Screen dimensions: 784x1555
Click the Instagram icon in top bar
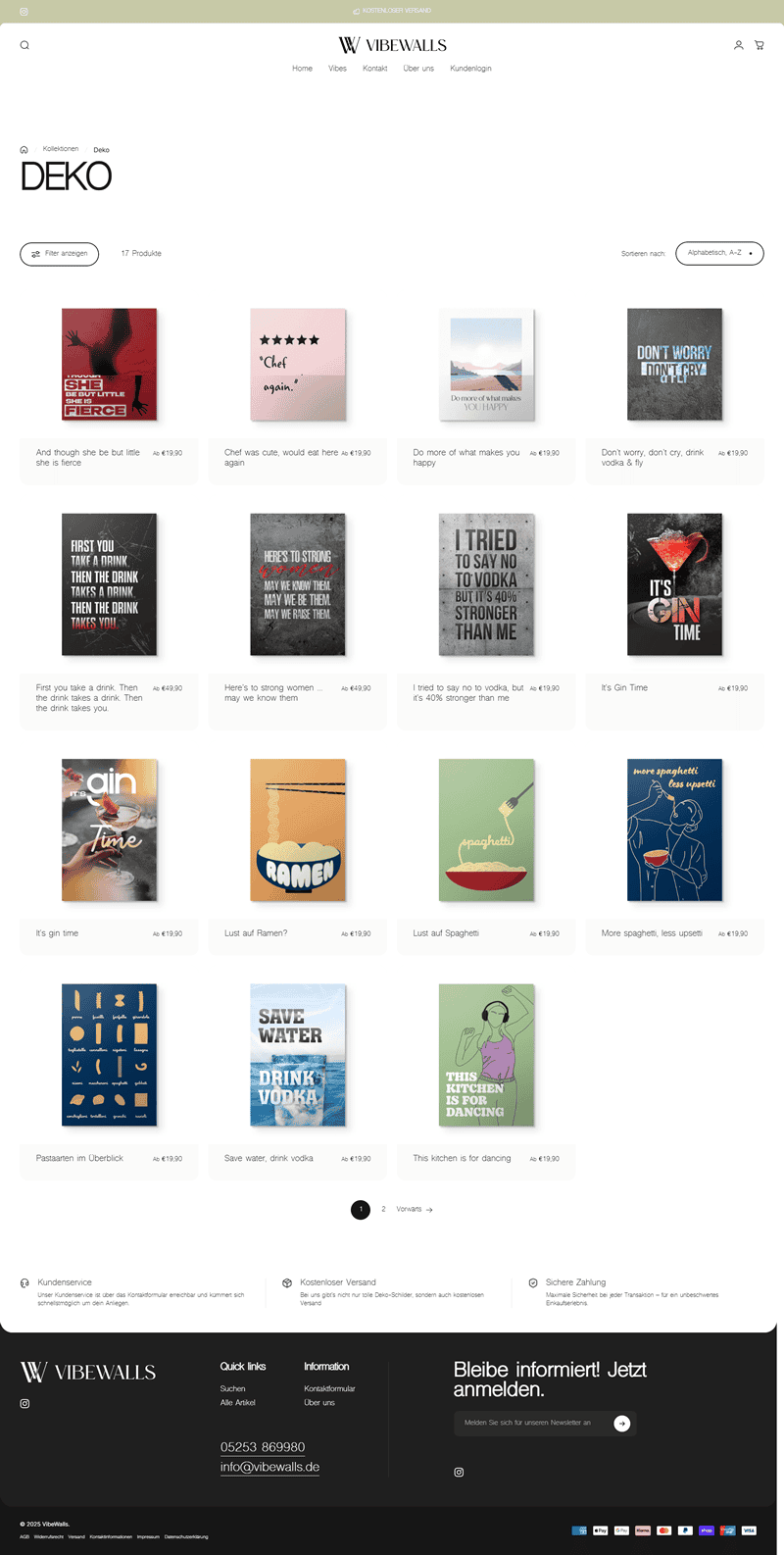[24, 12]
